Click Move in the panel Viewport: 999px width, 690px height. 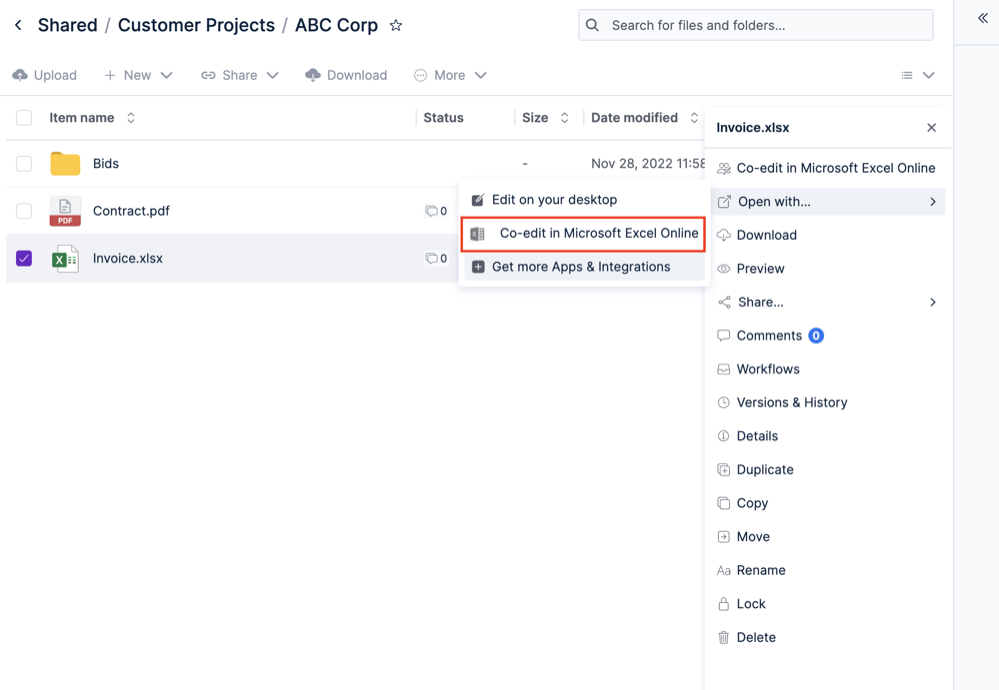click(828, 536)
